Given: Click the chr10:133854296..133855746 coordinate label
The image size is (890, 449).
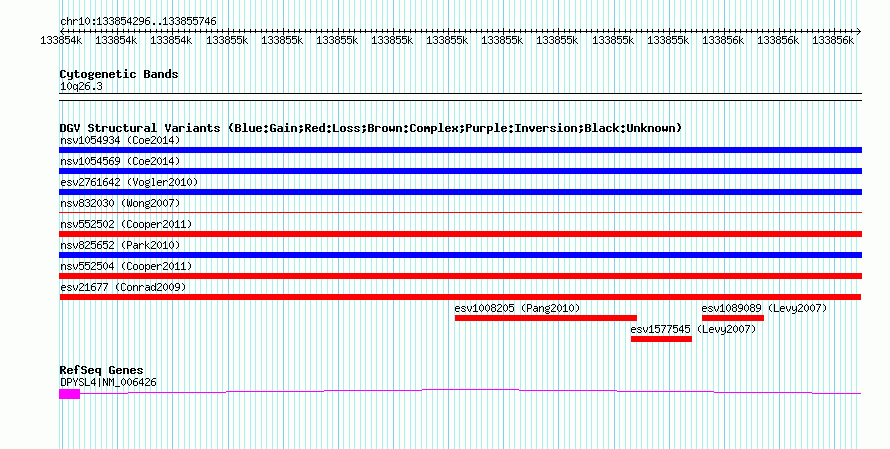Looking at the screenshot, I should (x=138, y=21).
